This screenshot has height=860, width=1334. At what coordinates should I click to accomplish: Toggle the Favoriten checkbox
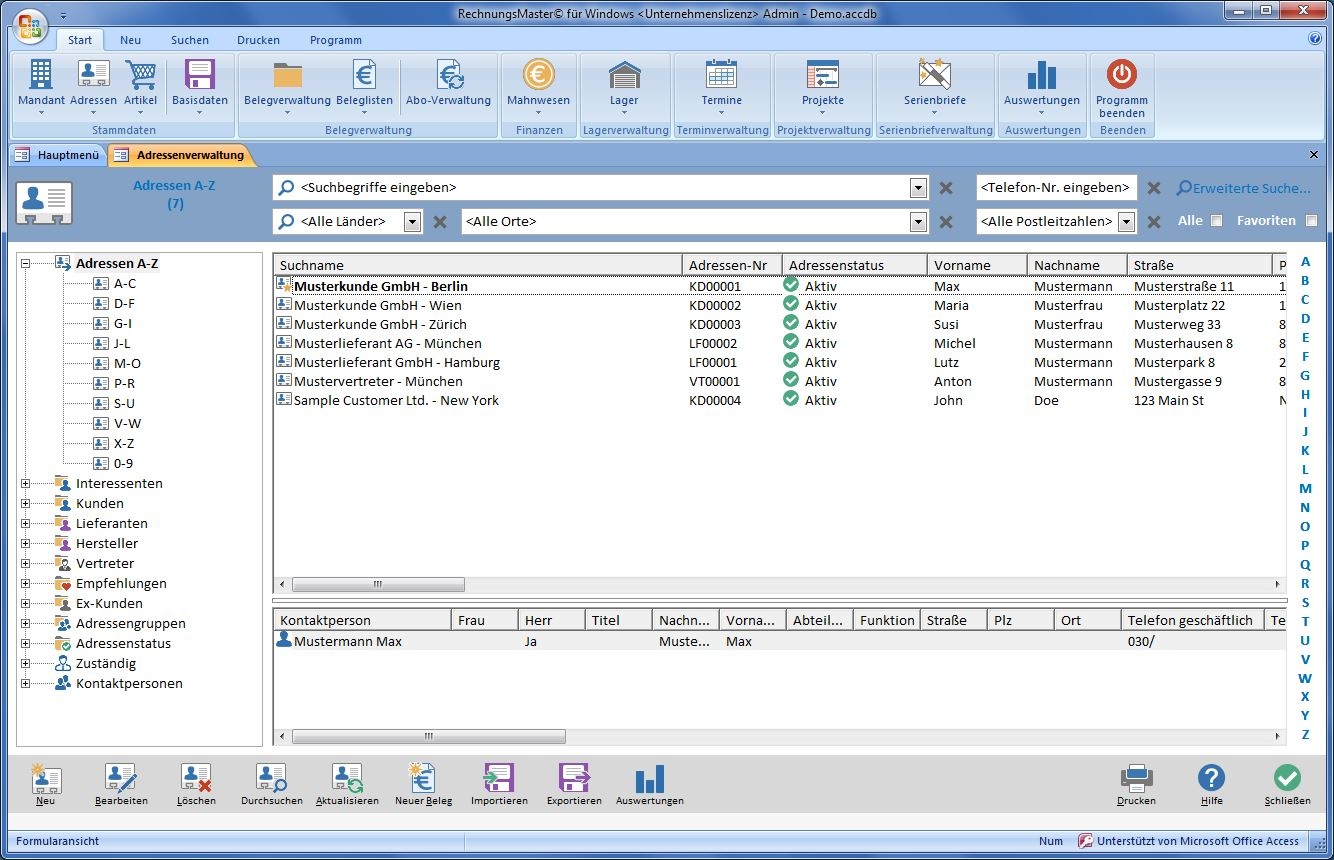click(x=1311, y=221)
